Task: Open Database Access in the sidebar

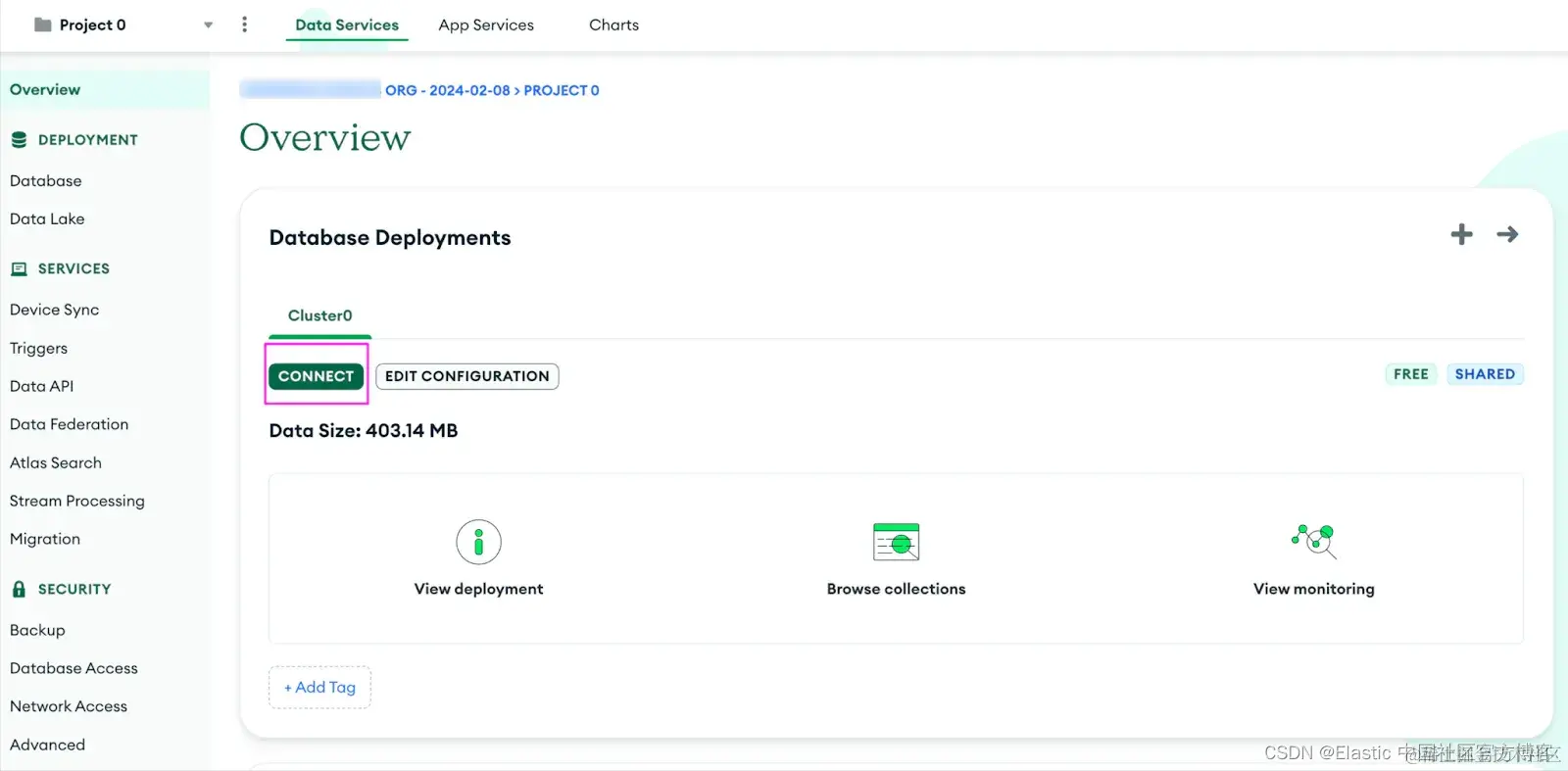Action: coord(74,668)
